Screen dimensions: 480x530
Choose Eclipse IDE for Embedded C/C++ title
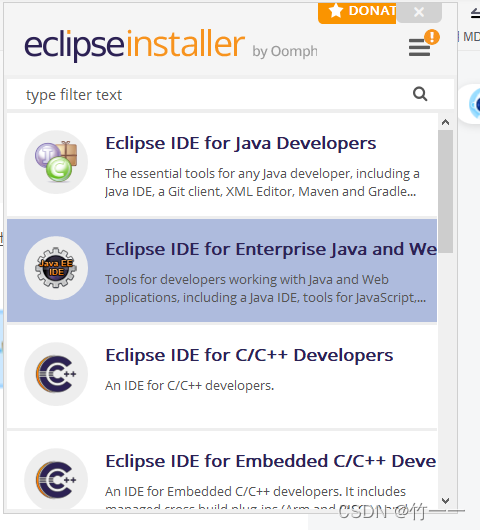pyautogui.click(x=271, y=461)
